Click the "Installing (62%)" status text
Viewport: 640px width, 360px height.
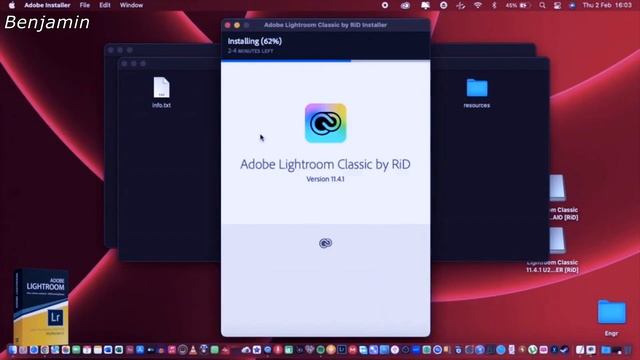[255, 41]
